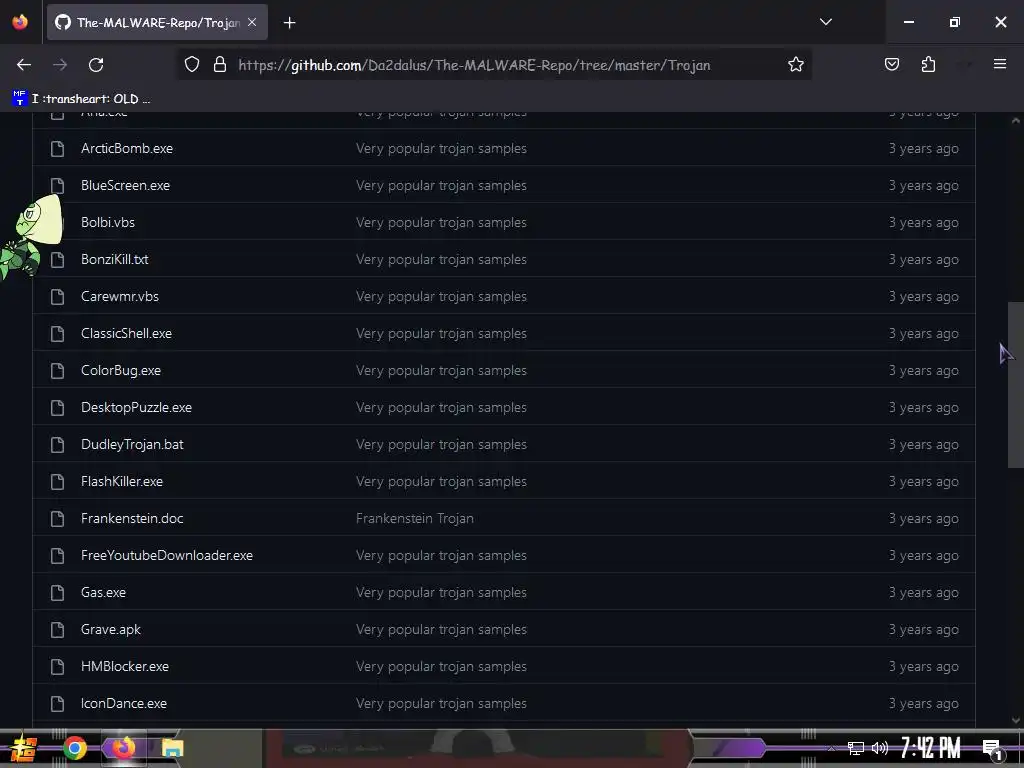Click the Frankenstein Trojan commit message

(x=415, y=519)
